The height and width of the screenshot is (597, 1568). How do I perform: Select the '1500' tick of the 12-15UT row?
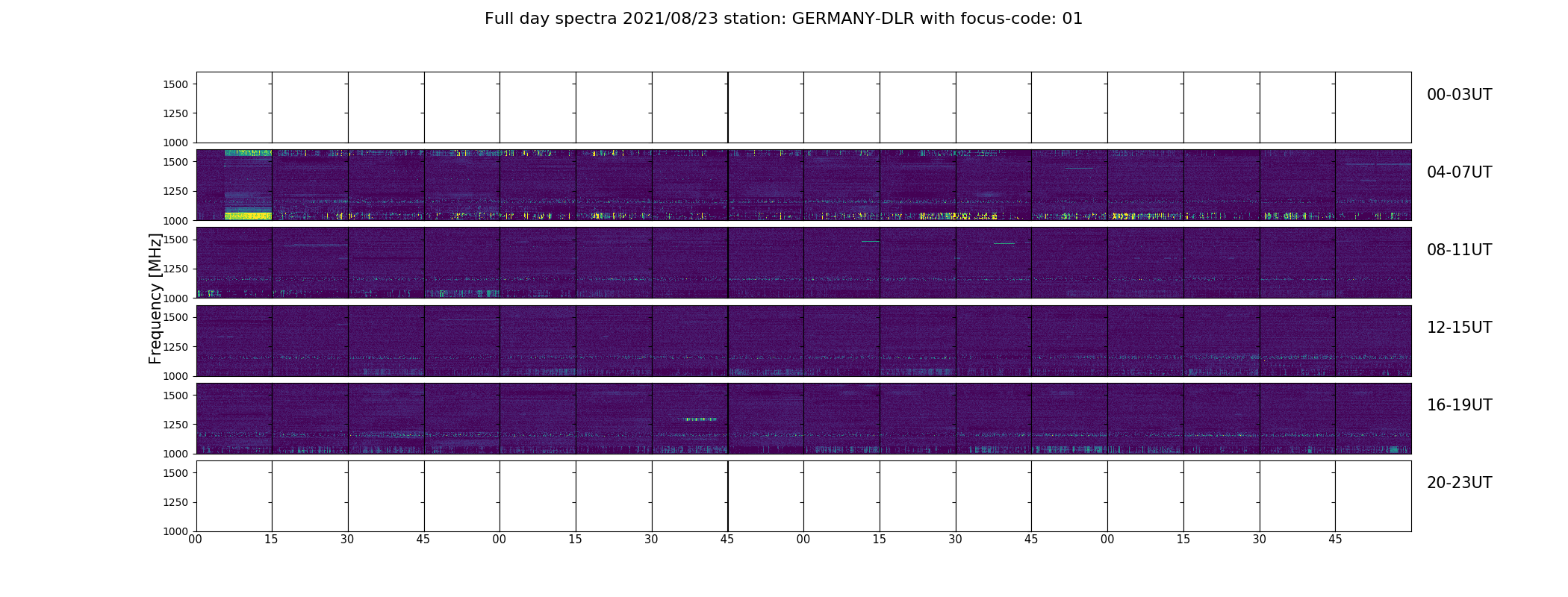(175, 317)
